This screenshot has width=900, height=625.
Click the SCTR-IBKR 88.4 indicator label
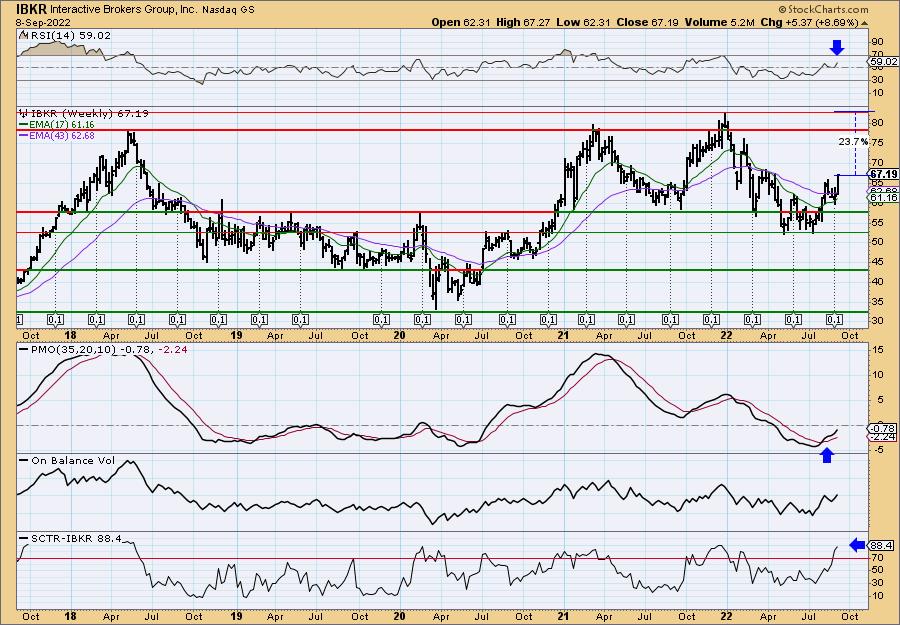[x=76, y=539]
